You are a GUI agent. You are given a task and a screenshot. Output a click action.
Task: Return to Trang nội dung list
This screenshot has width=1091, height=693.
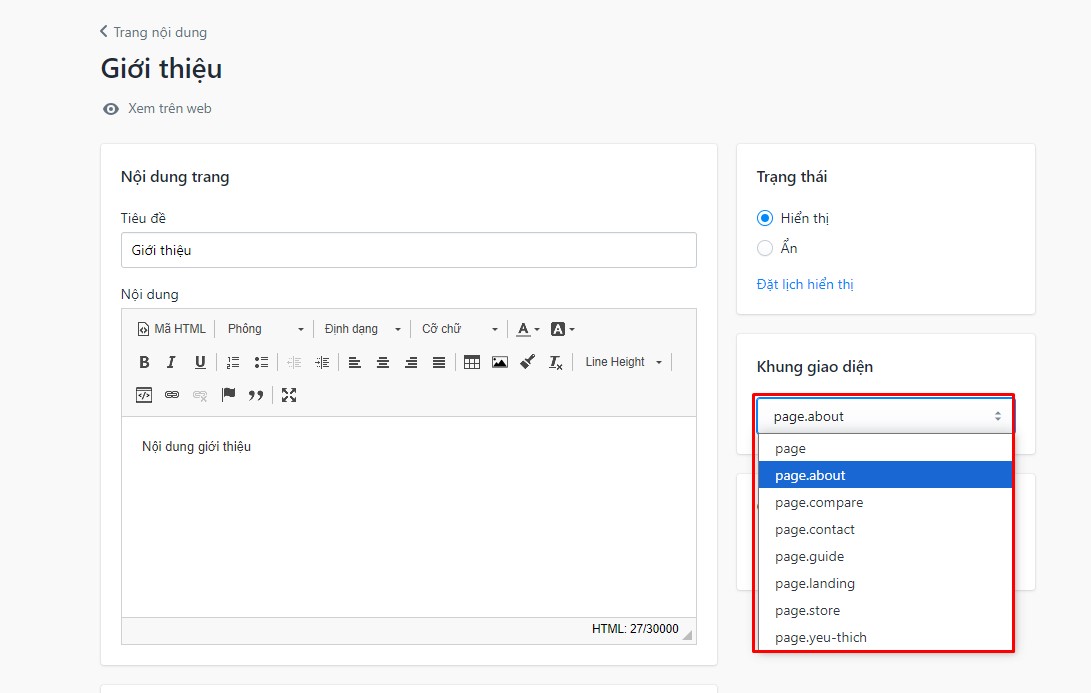pos(160,32)
